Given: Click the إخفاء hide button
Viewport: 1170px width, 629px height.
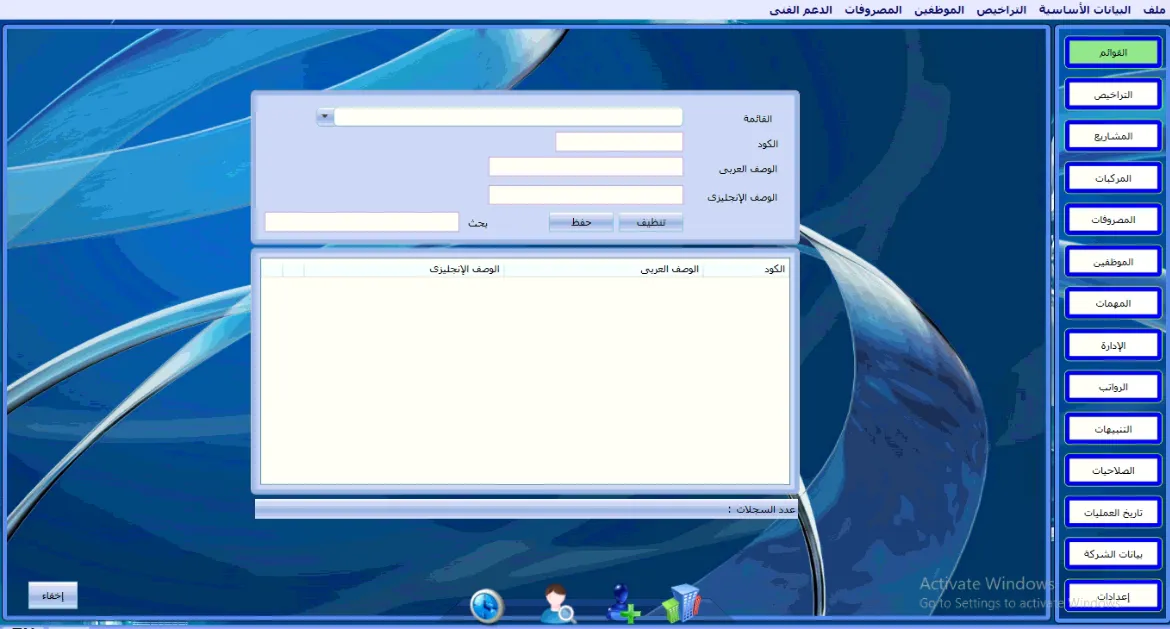Looking at the screenshot, I should click(x=52, y=595).
